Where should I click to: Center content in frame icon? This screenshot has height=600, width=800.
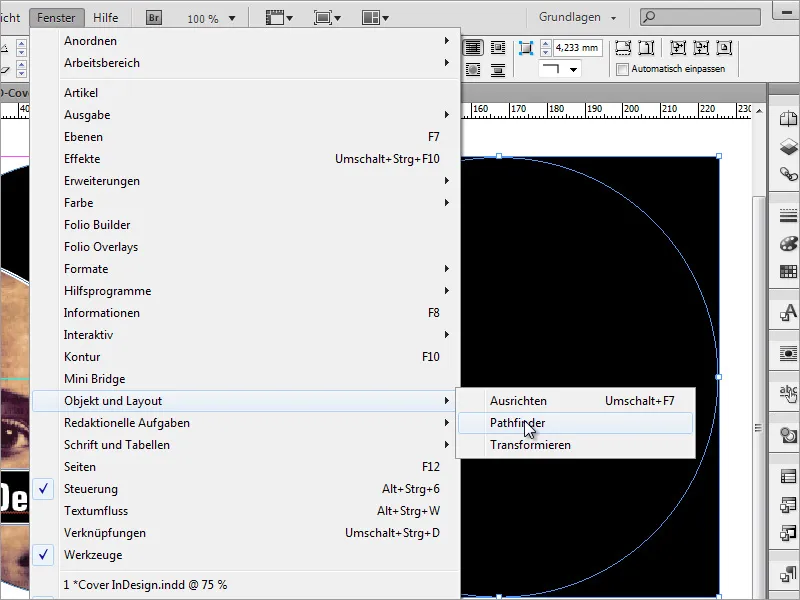pyautogui.click(x=724, y=48)
